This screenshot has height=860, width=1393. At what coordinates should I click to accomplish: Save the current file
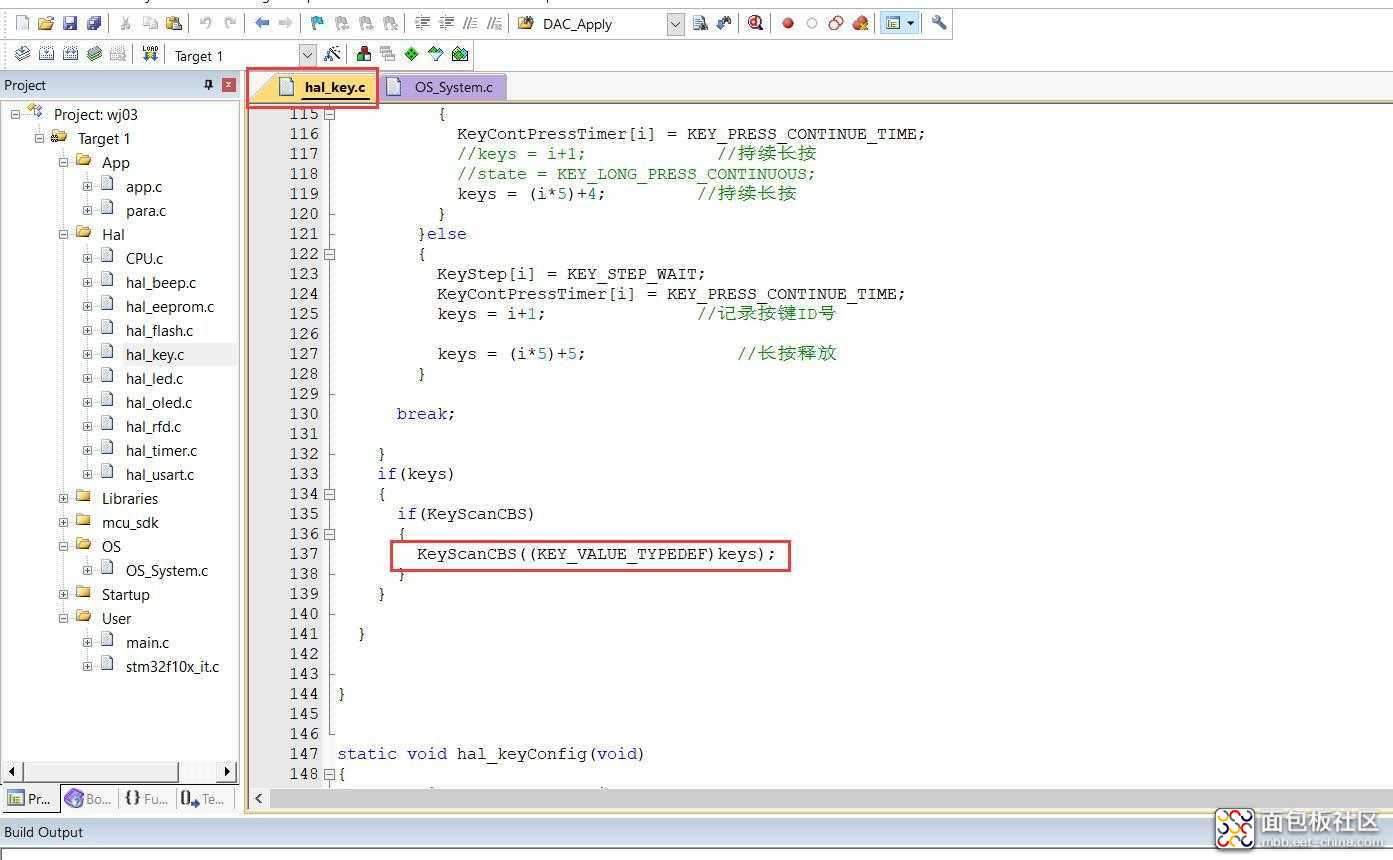[70, 23]
